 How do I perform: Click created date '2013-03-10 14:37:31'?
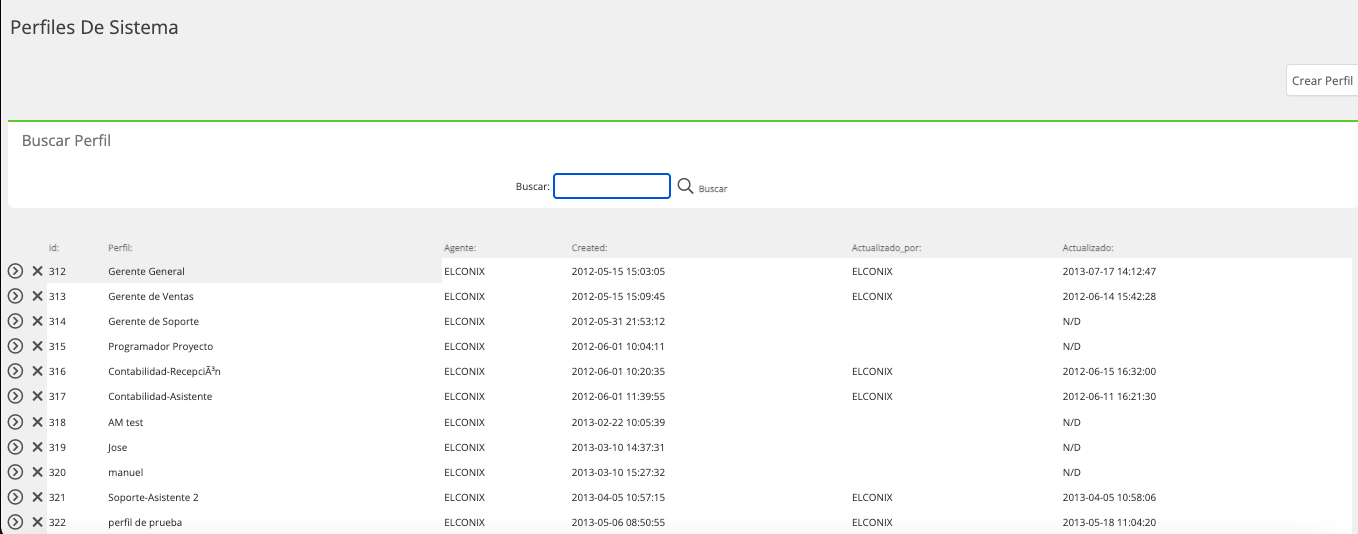[618, 447]
